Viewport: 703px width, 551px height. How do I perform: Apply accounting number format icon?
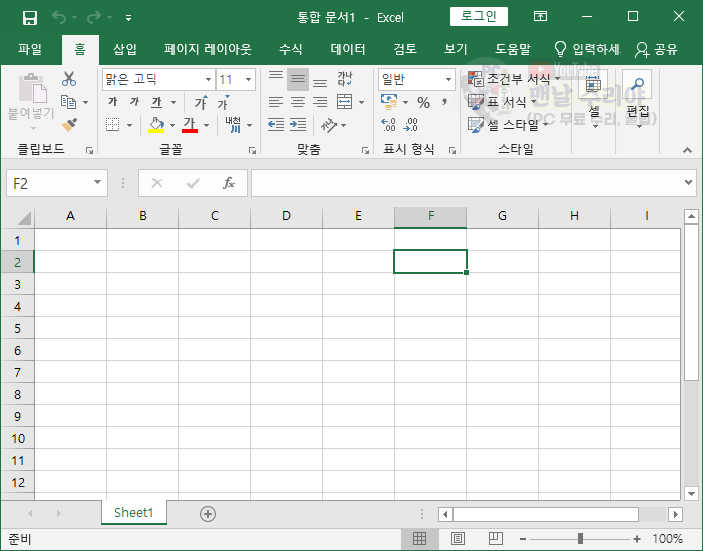[388, 102]
